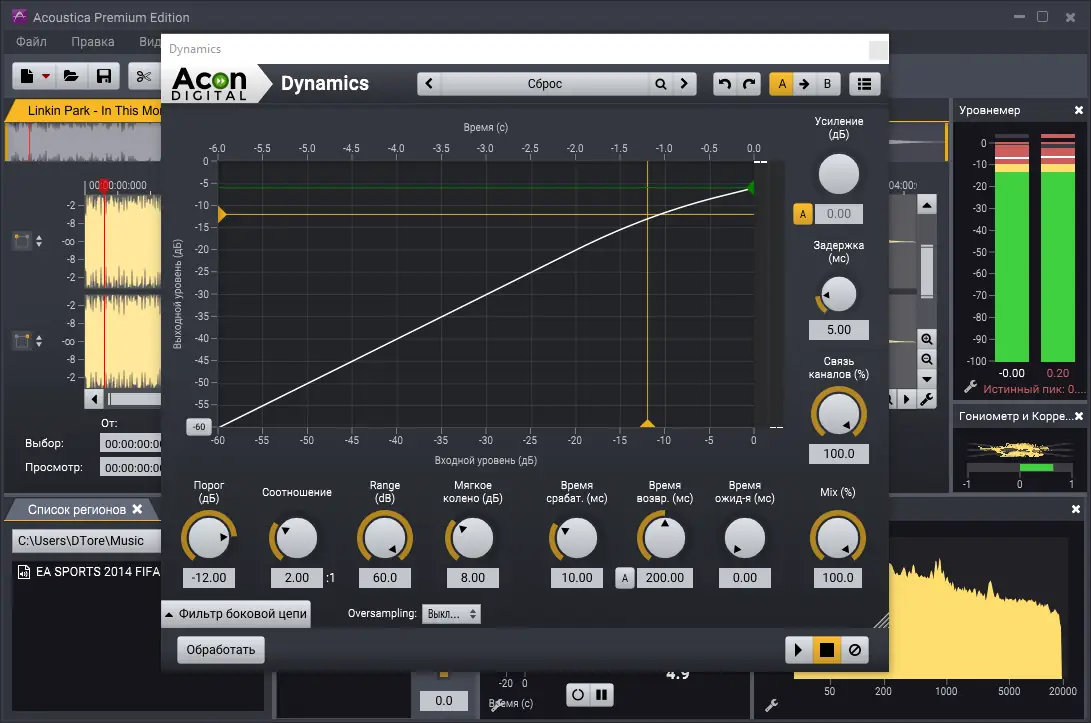Edit the threshold value field -12.00
This screenshot has height=723, width=1091.
coord(209,578)
